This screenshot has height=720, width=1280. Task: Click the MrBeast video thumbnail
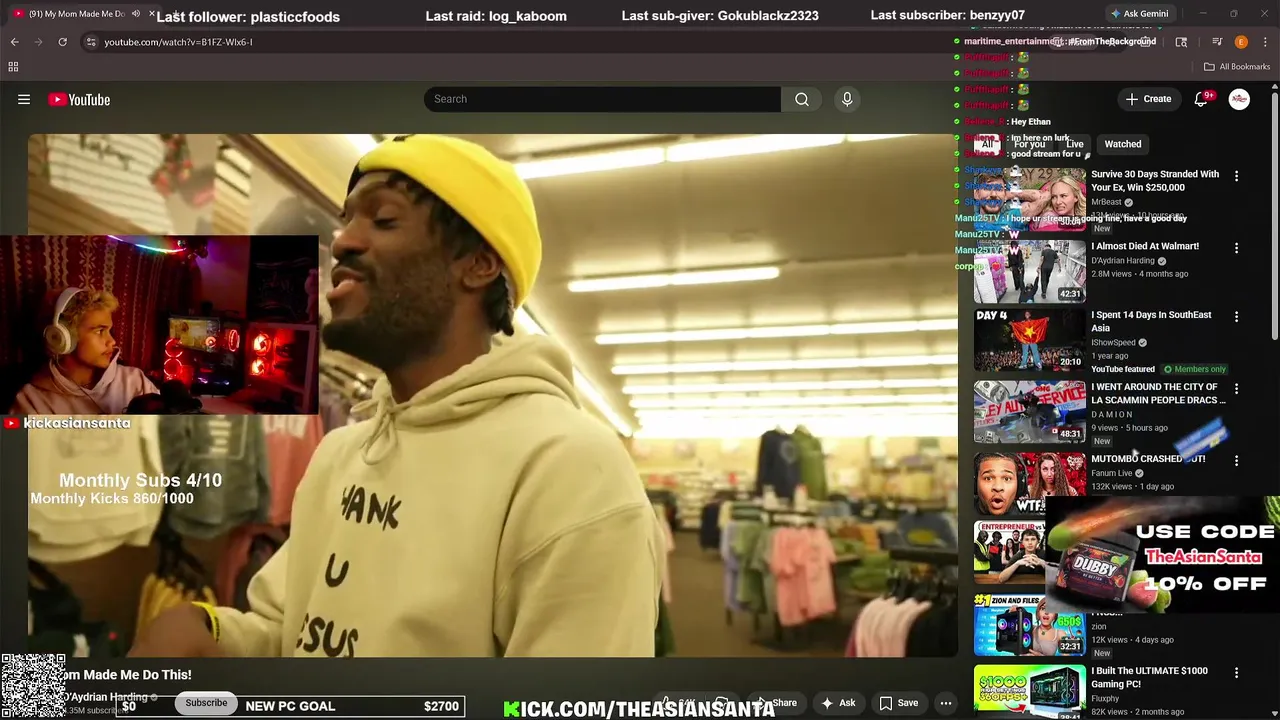coord(1029,199)
